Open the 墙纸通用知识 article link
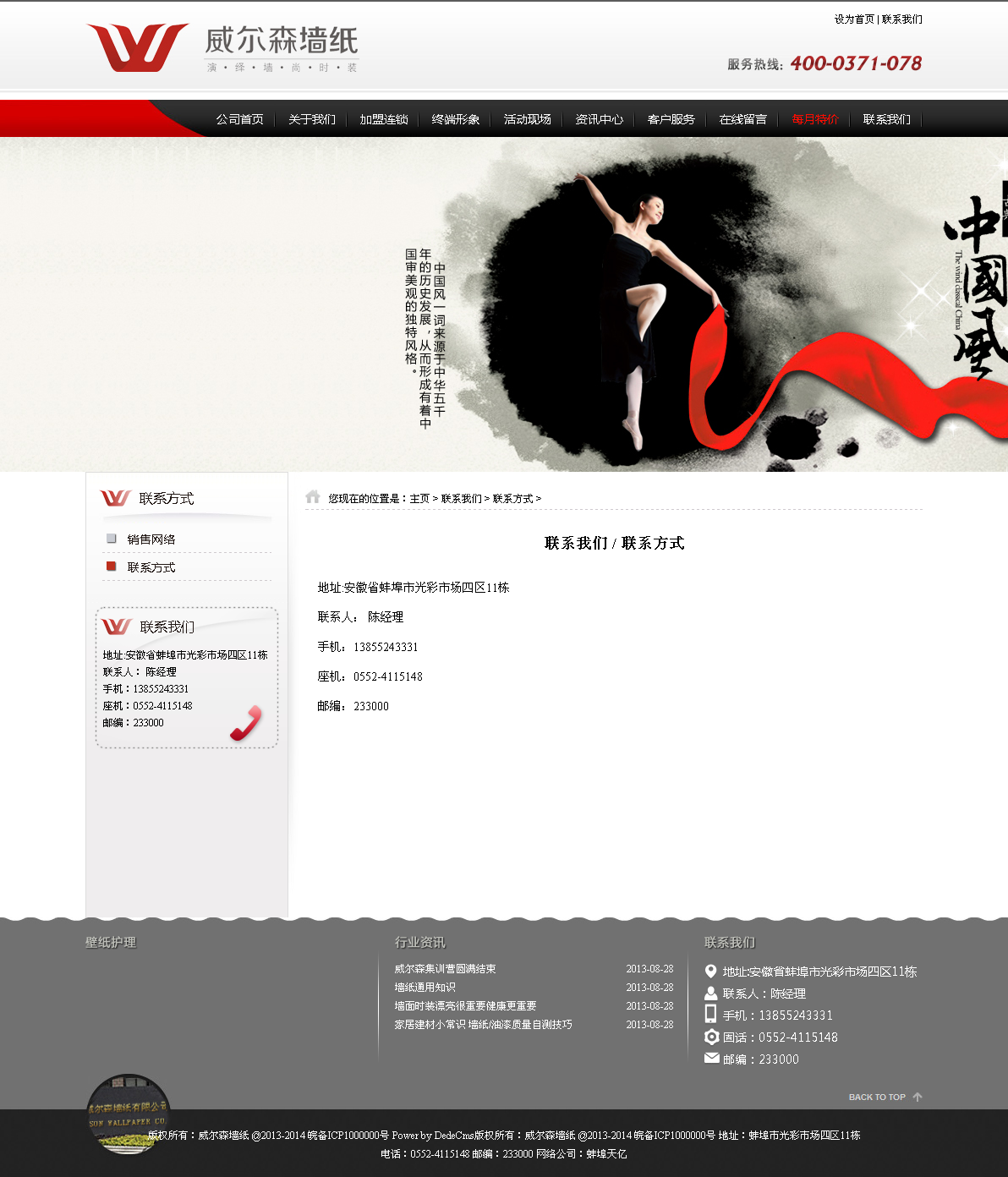The height and width of the screenshot is (1177, 1008). 425,988
